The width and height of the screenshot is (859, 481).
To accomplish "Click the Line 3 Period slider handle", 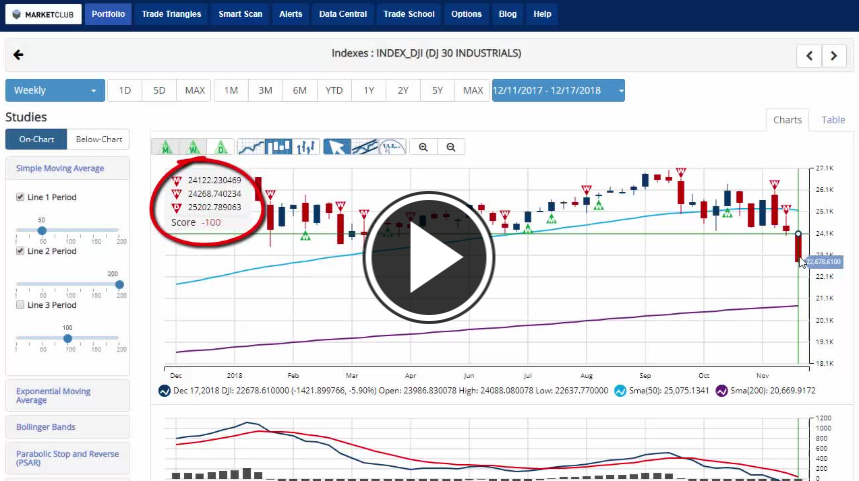I will coord(68,338).
